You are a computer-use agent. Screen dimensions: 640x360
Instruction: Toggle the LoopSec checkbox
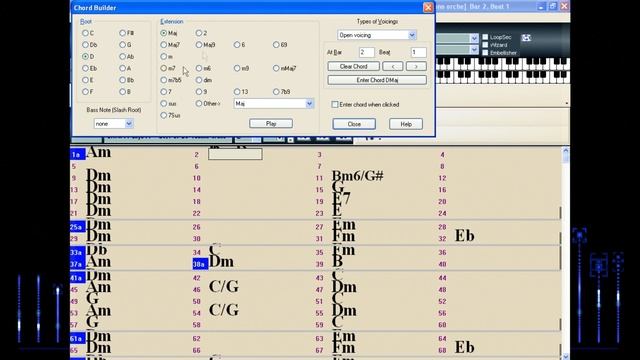point(485,37)
